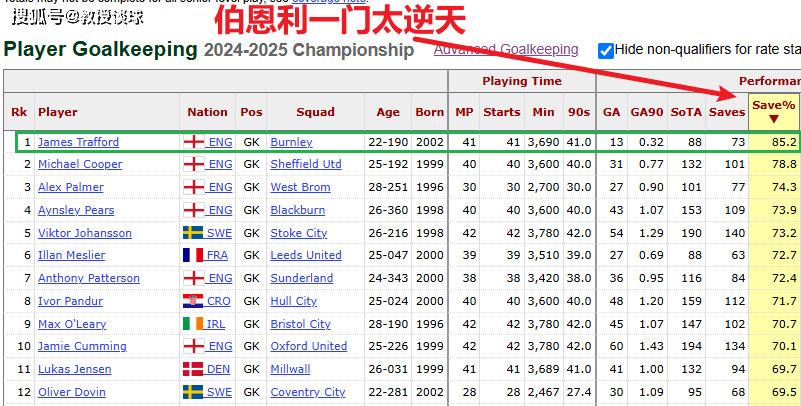Click England flag in Michael Cooper's row

(x=194, y=164)
